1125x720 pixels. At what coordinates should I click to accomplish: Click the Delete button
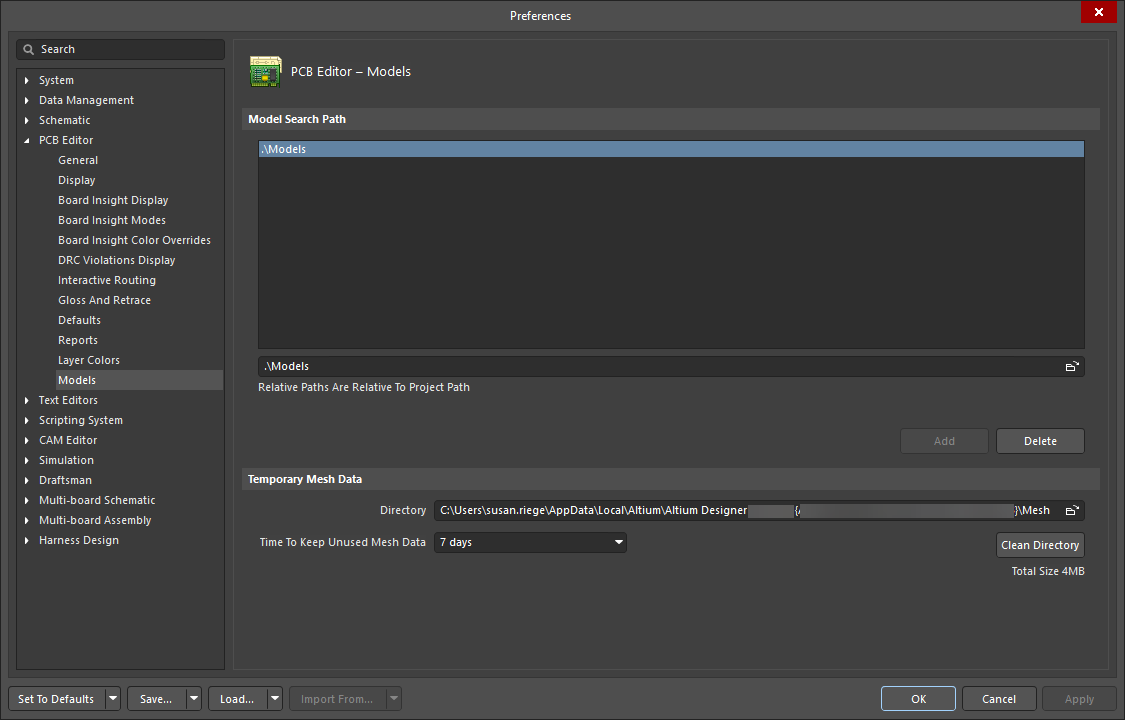(1040, 441)
